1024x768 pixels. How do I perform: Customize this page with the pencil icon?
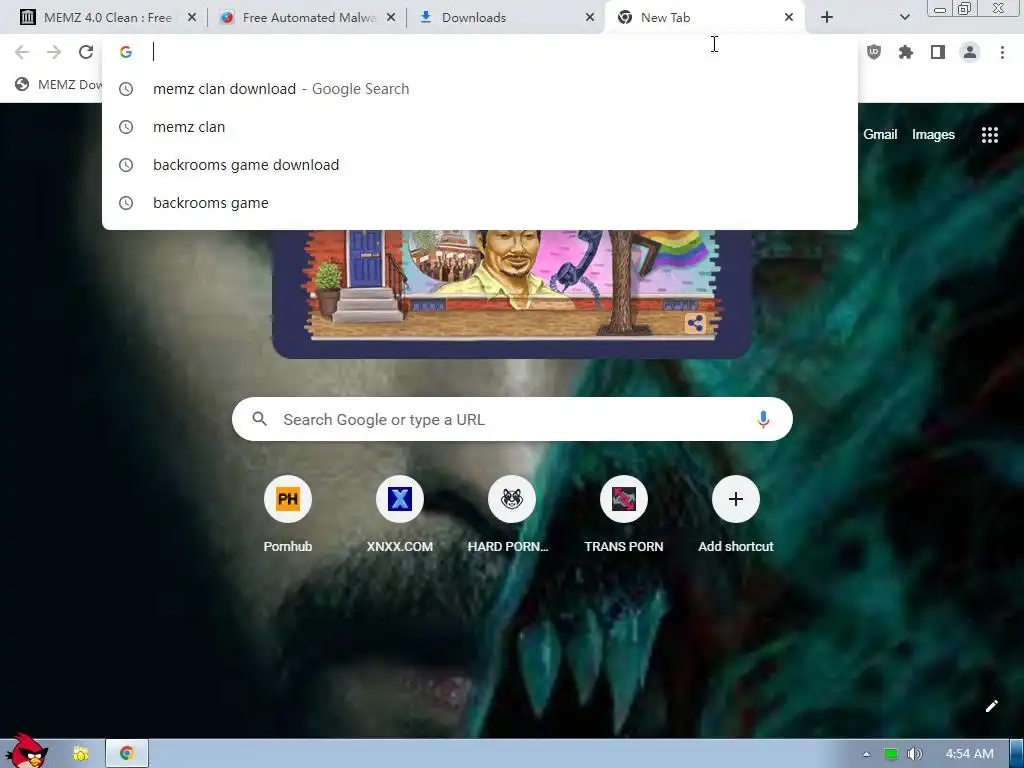(x=991, y=706)
